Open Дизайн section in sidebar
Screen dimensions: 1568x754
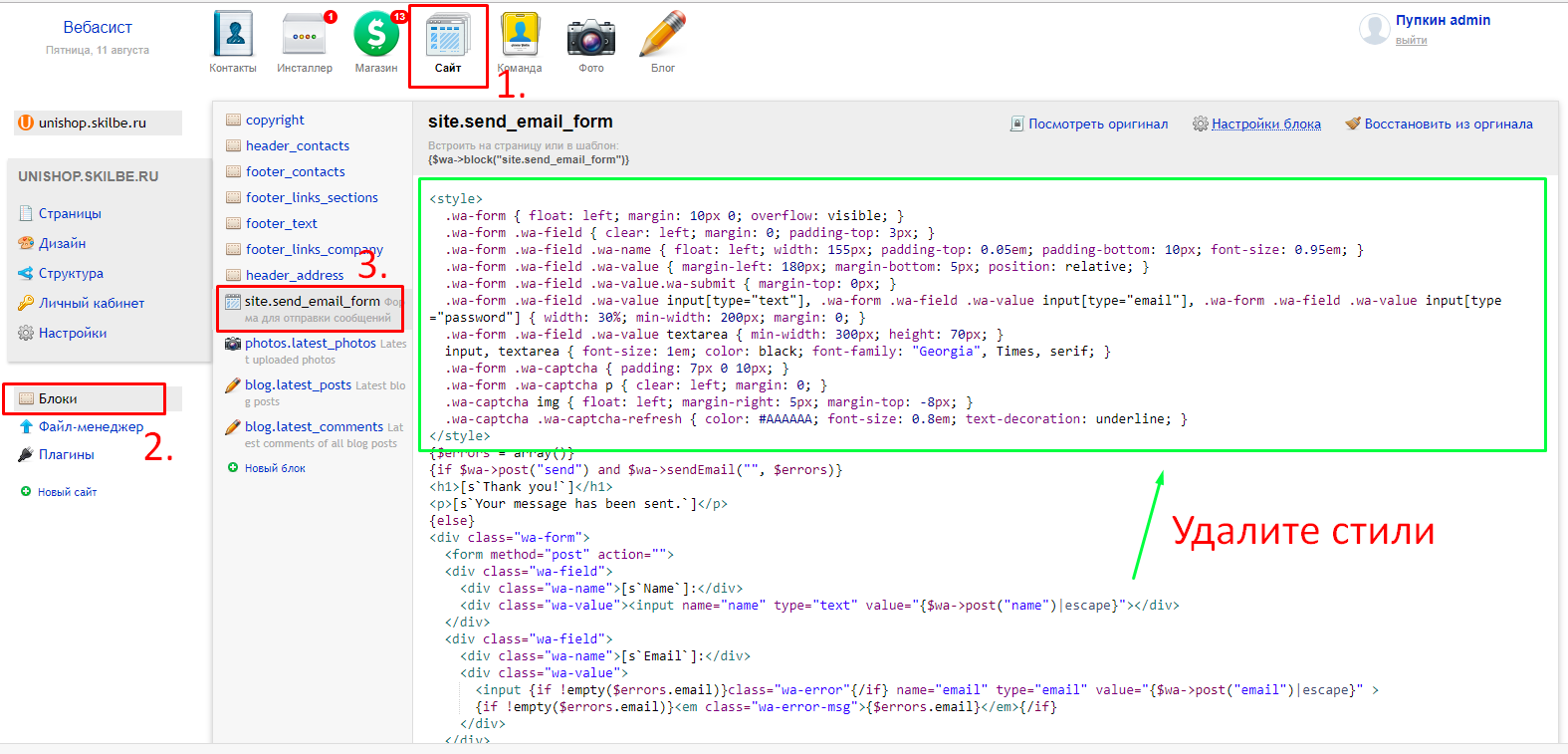(62, 243)
